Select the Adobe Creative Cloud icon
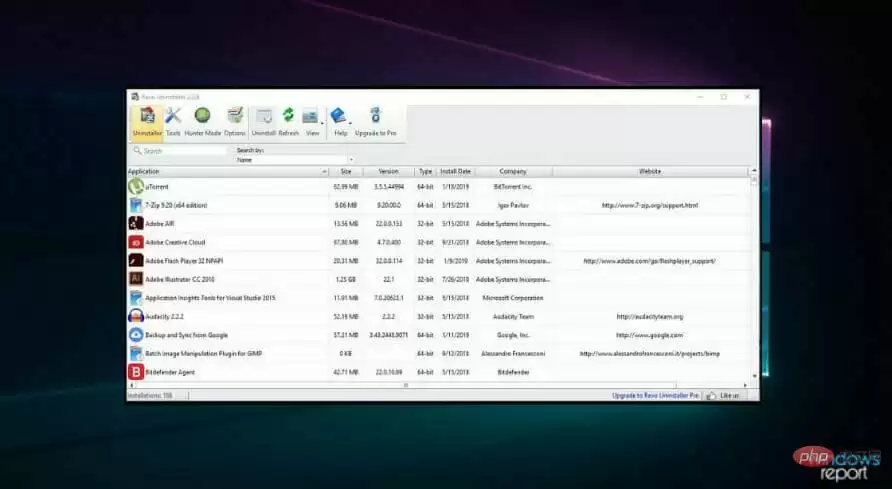 coord(136,242)
